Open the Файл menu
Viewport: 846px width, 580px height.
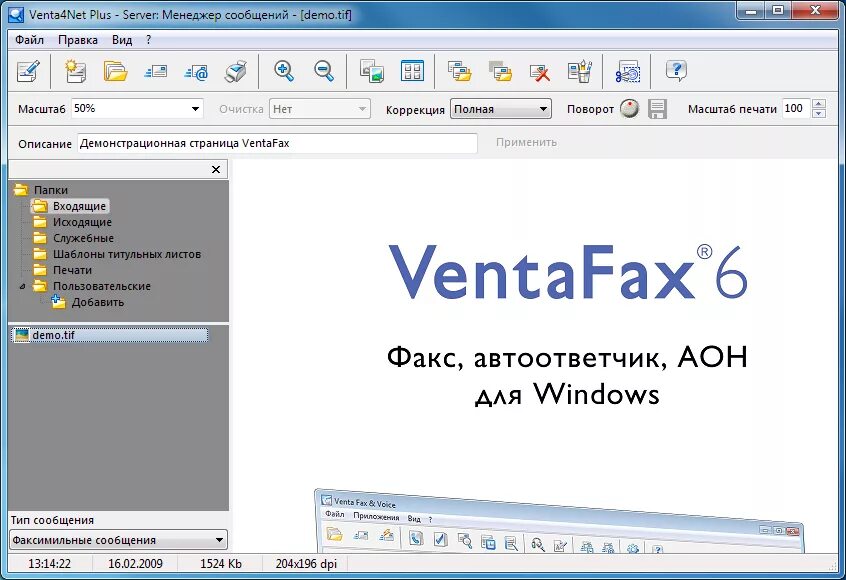pyautogui.click(x=29, y=40)
